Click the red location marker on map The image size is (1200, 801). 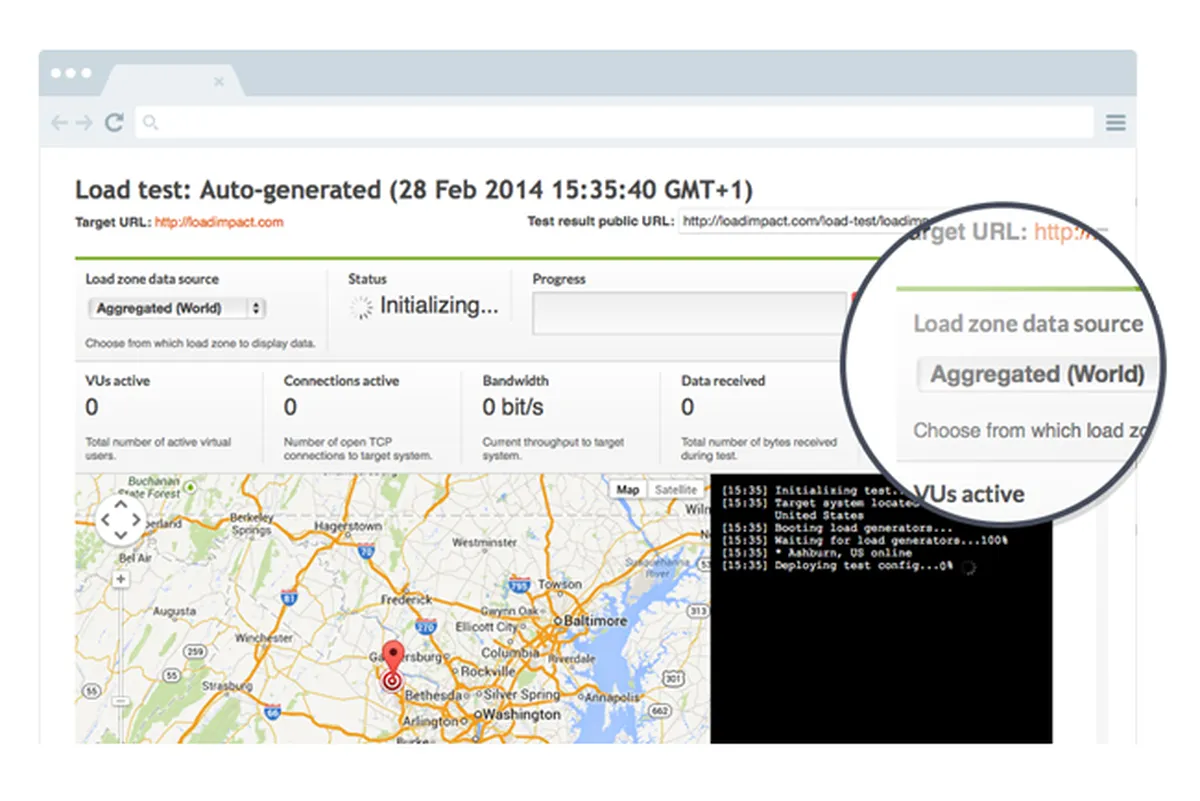coord(392,668)
